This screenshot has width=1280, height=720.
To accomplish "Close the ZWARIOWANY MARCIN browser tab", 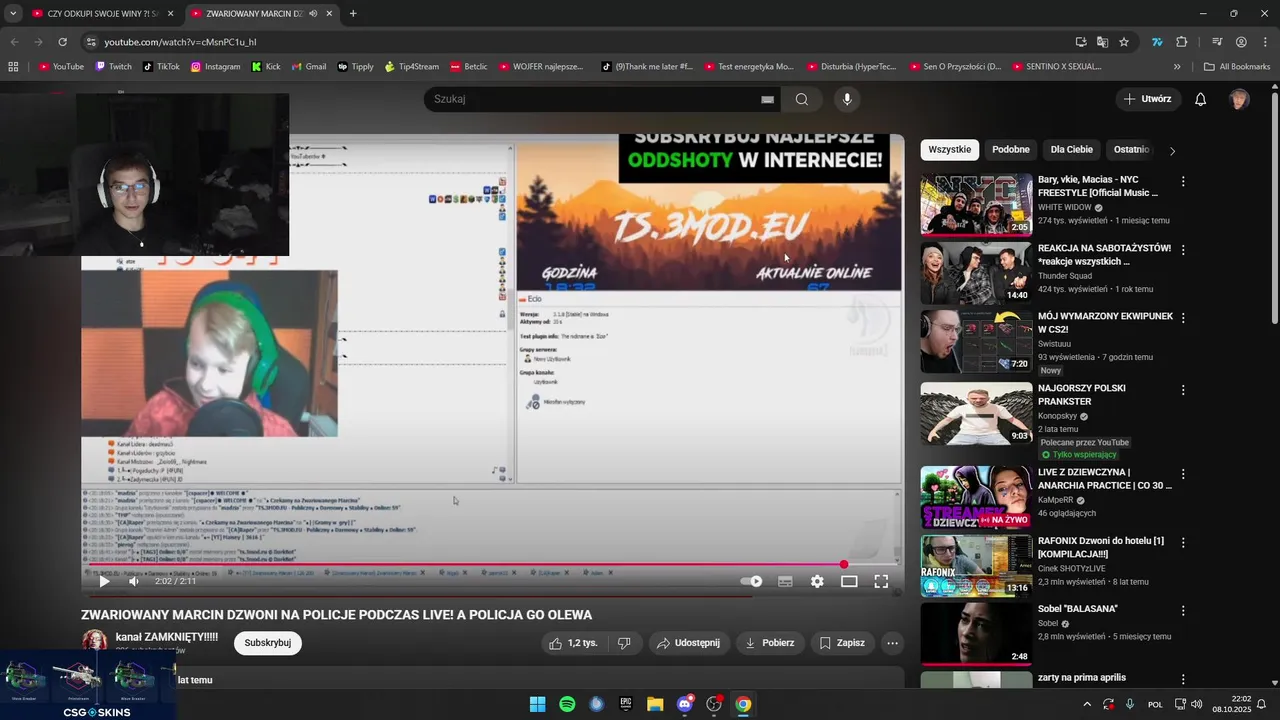I will click(x=329, y=14).
